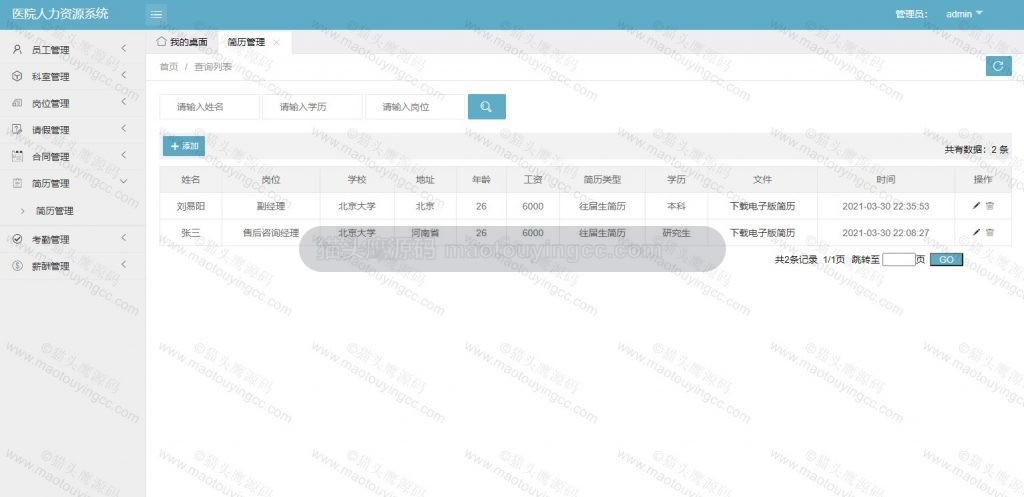Delete the 刘易阳 row with trash icon
The height and width of the screenshot is (497, 1024).
pyautogui.click(x=990, y=206)
